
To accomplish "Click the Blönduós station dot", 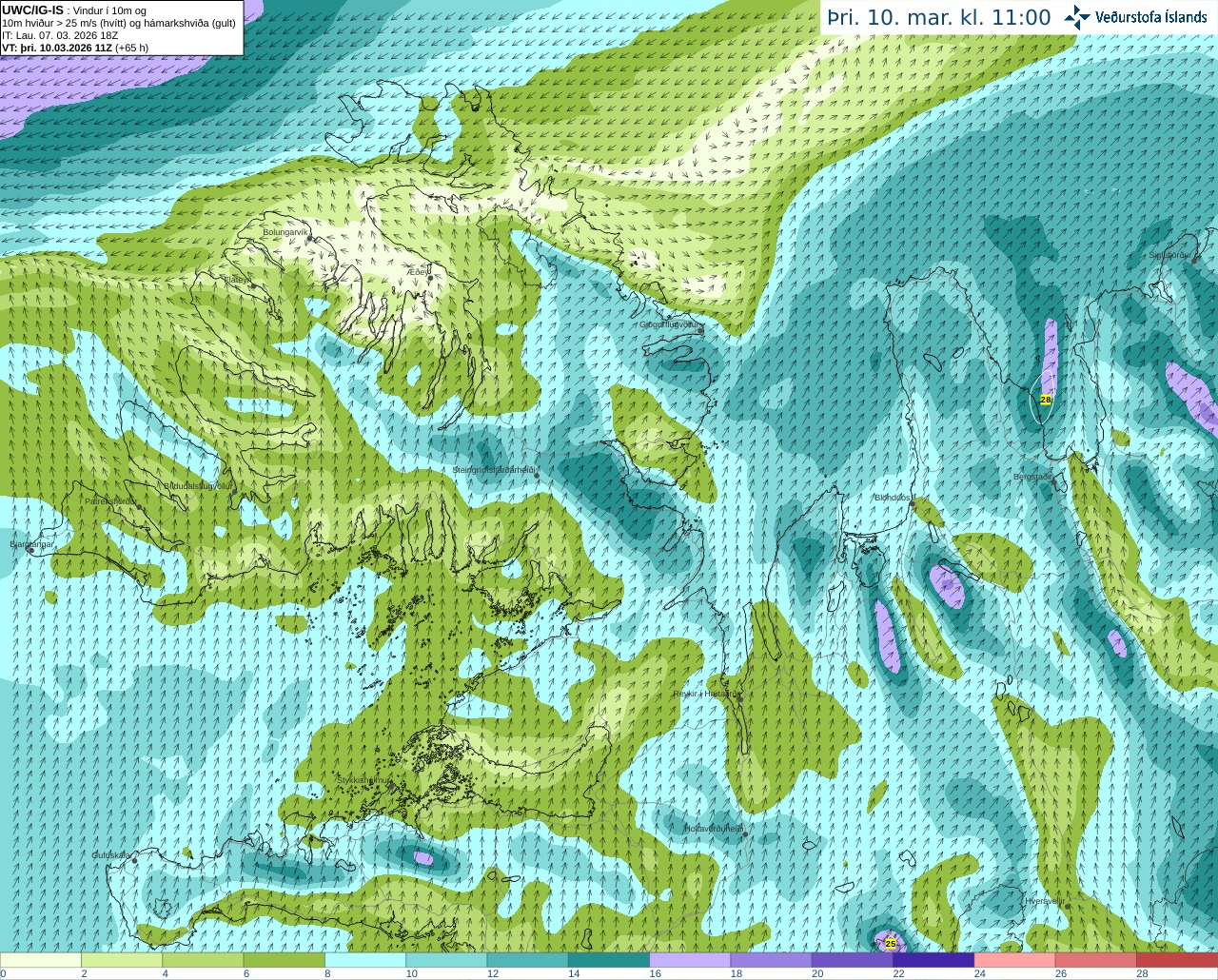I will click(912, 505).
